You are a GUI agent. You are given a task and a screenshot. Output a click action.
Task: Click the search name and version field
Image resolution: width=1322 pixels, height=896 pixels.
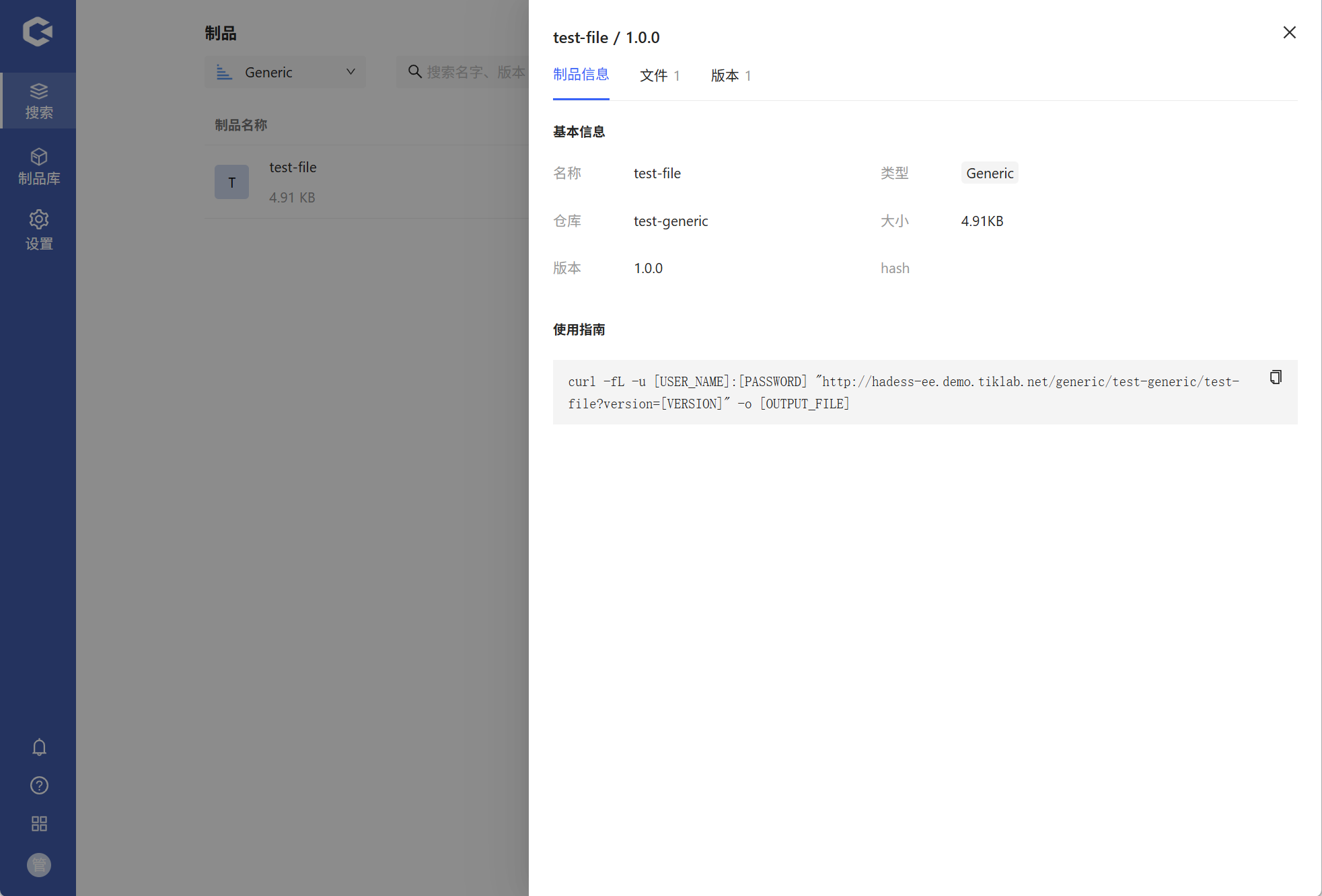pyautogui.click(x=471, y=72)
